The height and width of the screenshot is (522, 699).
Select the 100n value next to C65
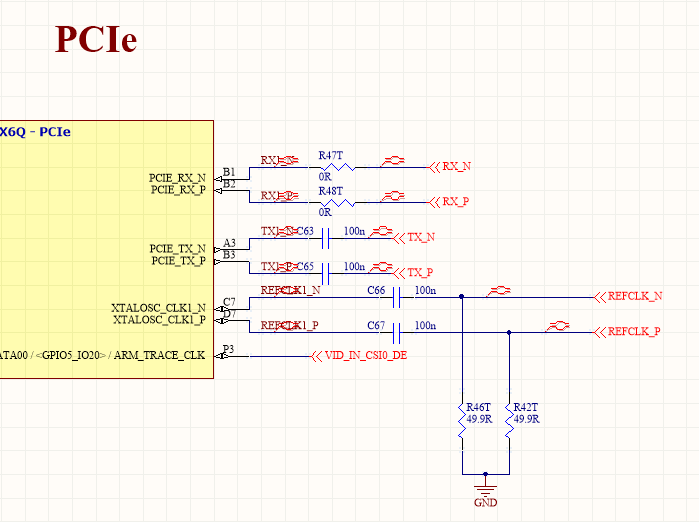(354, 267)
